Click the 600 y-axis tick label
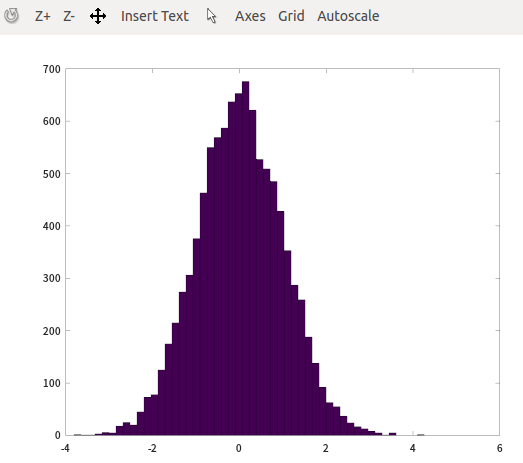This screenshot has height=463, width=523. (x=52, y=121)
